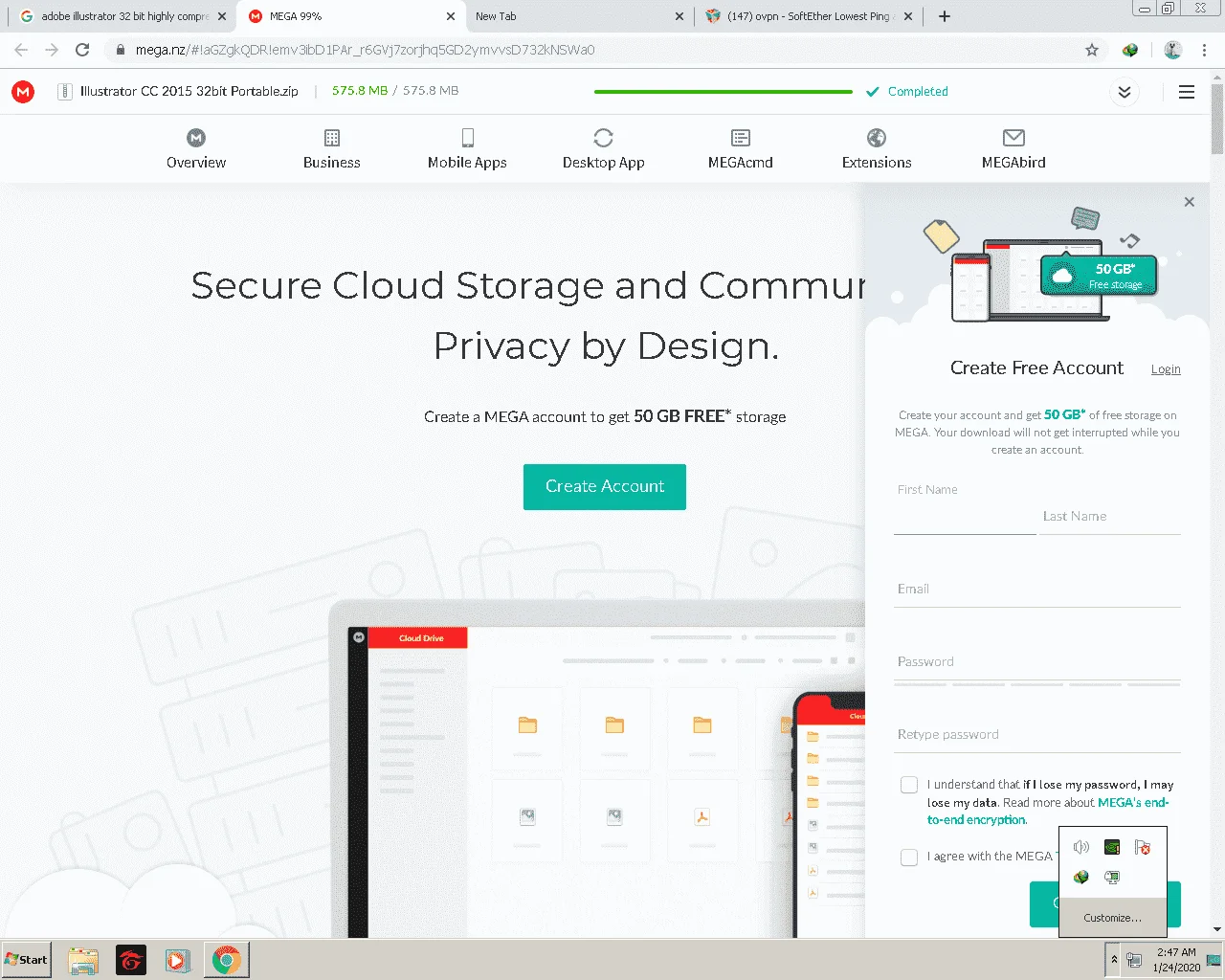Click the volume speaker tray icon
This screenshot has width=1225, height=980.
click(x=1081, y=847)
